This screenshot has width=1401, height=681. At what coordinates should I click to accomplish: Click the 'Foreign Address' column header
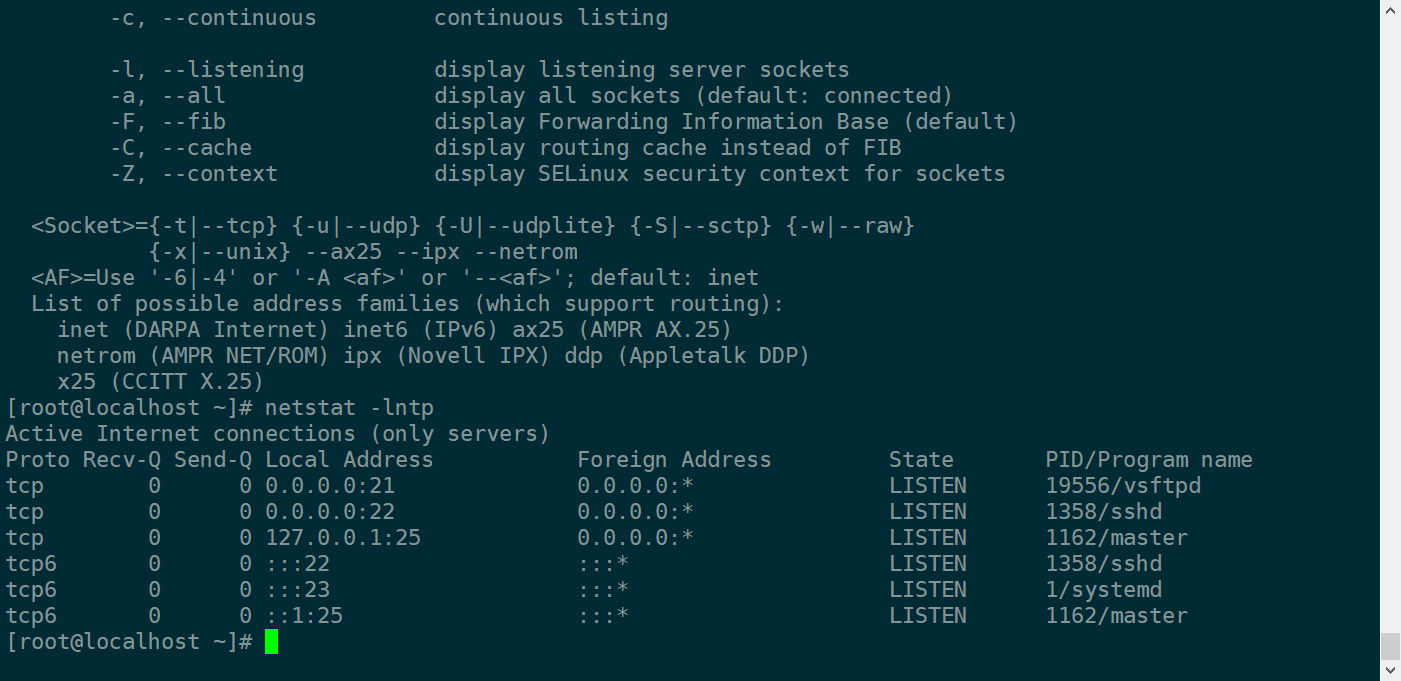pyautogui.click(x=674, y=460)
